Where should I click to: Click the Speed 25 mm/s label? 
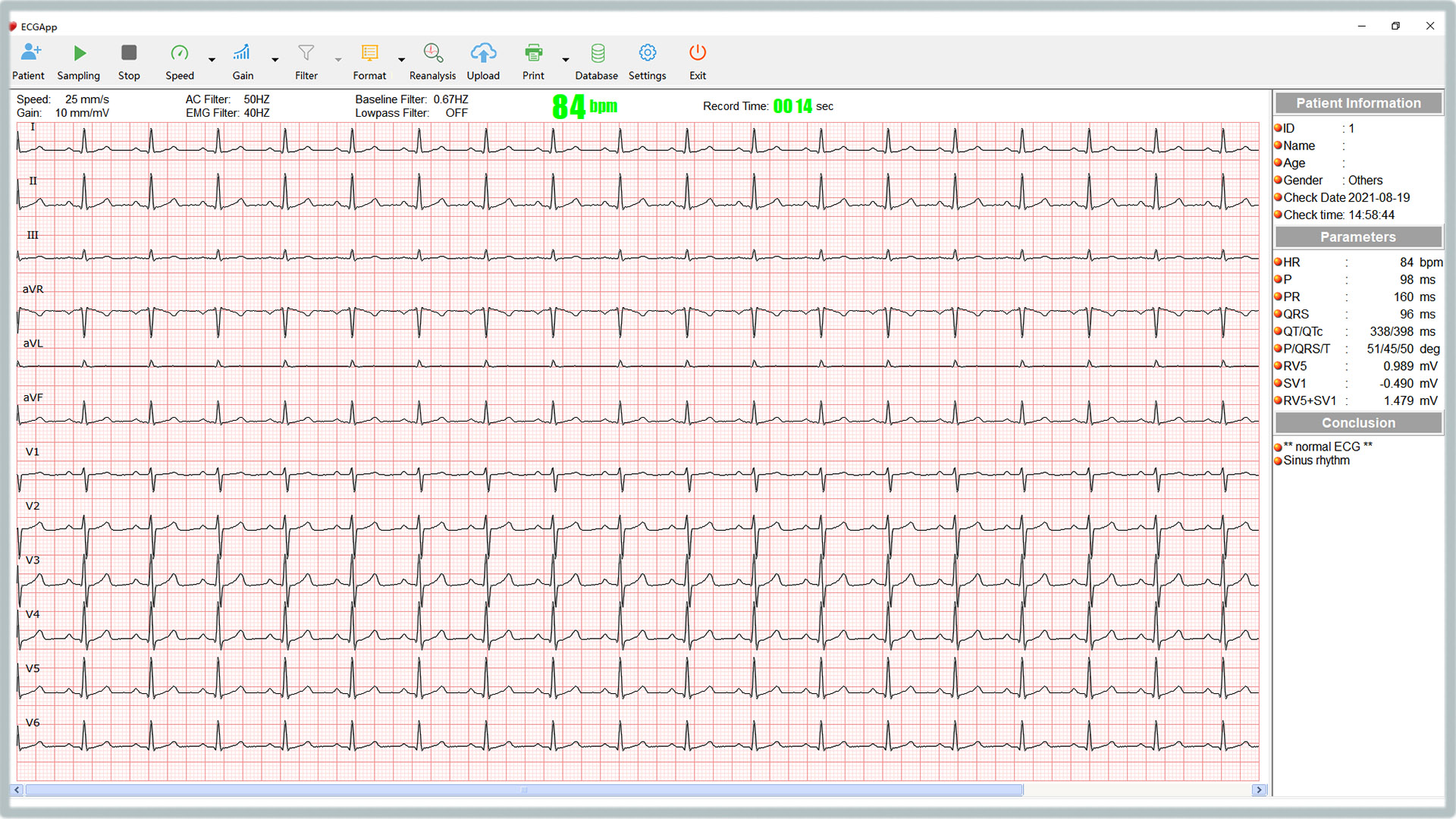tap(63, 99)
